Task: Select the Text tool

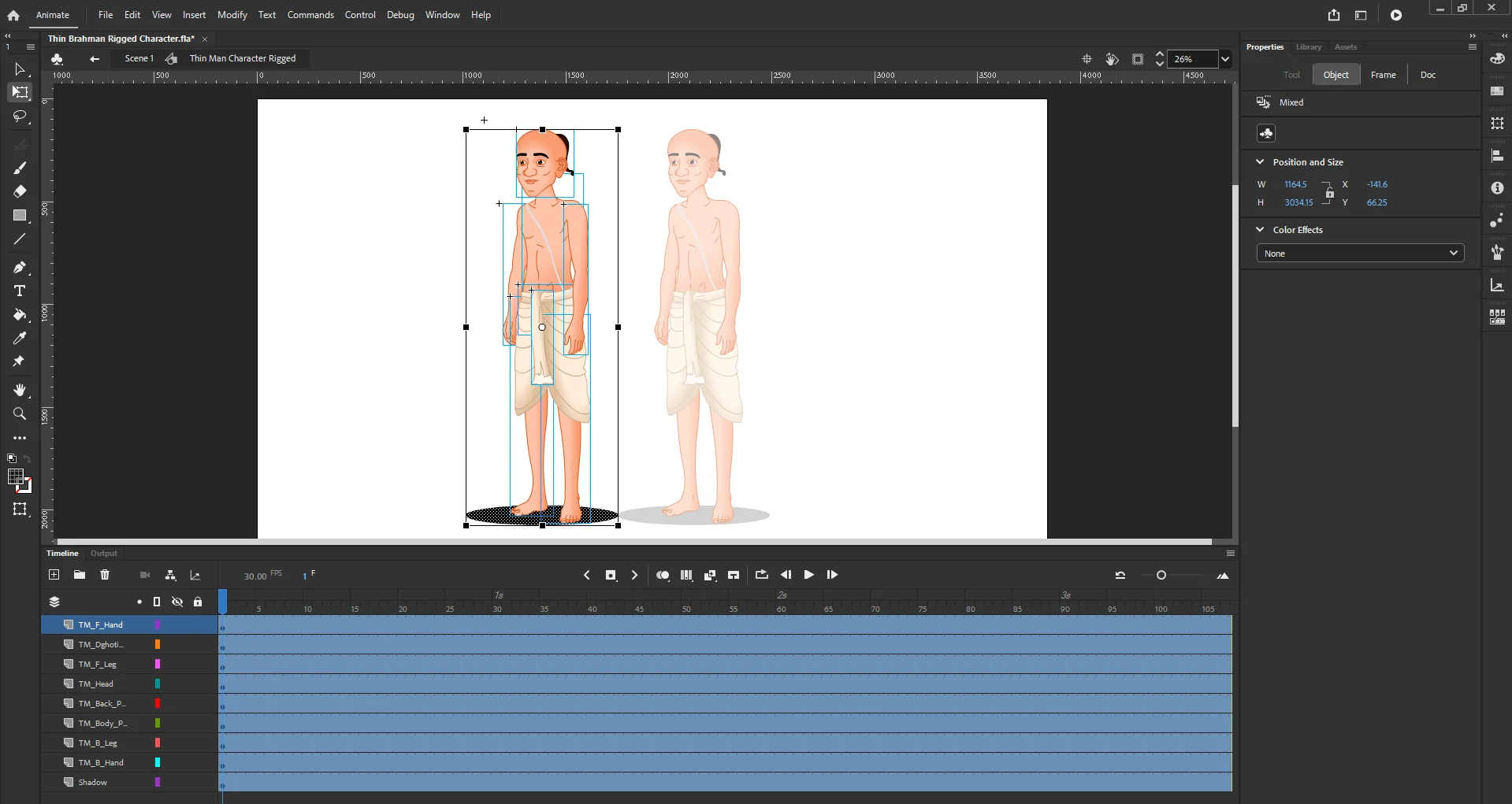Action: pyautogui.click(x=20, y=291)
